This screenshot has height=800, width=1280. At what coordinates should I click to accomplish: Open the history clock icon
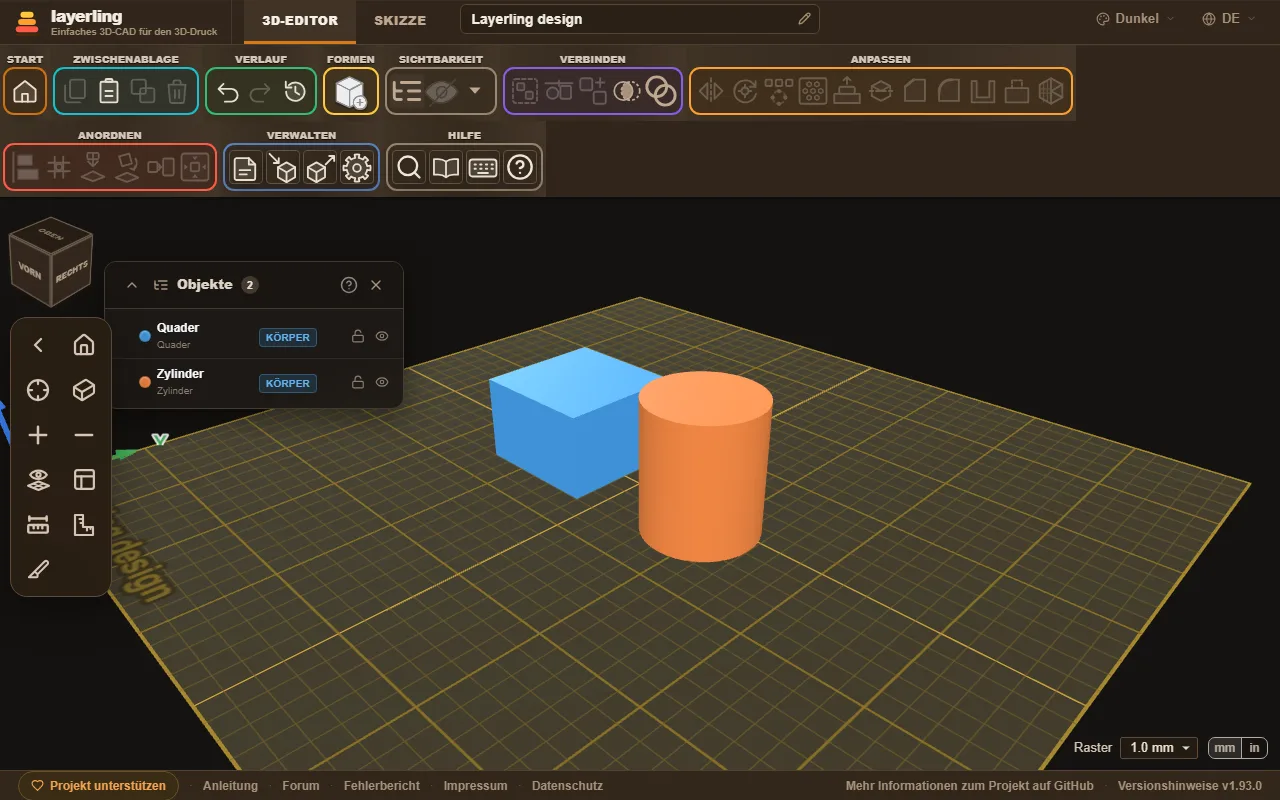(294, 92)
